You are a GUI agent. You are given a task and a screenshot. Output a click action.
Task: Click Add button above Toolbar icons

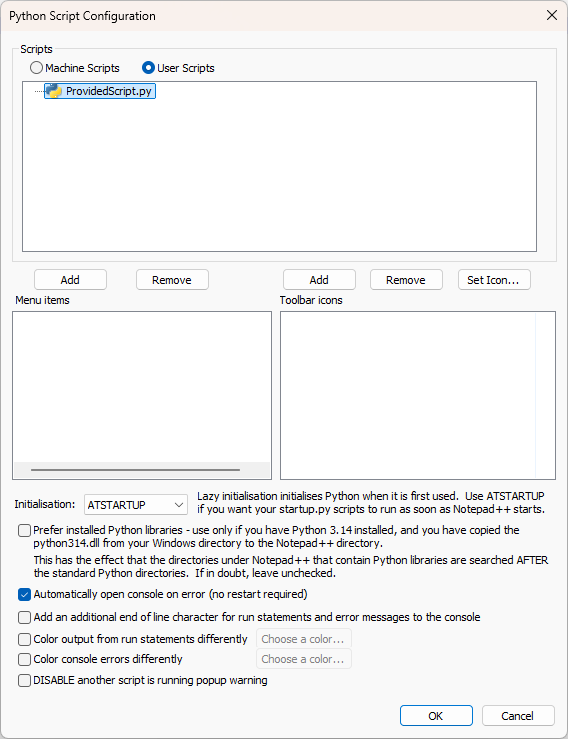[x=319, y=280]
